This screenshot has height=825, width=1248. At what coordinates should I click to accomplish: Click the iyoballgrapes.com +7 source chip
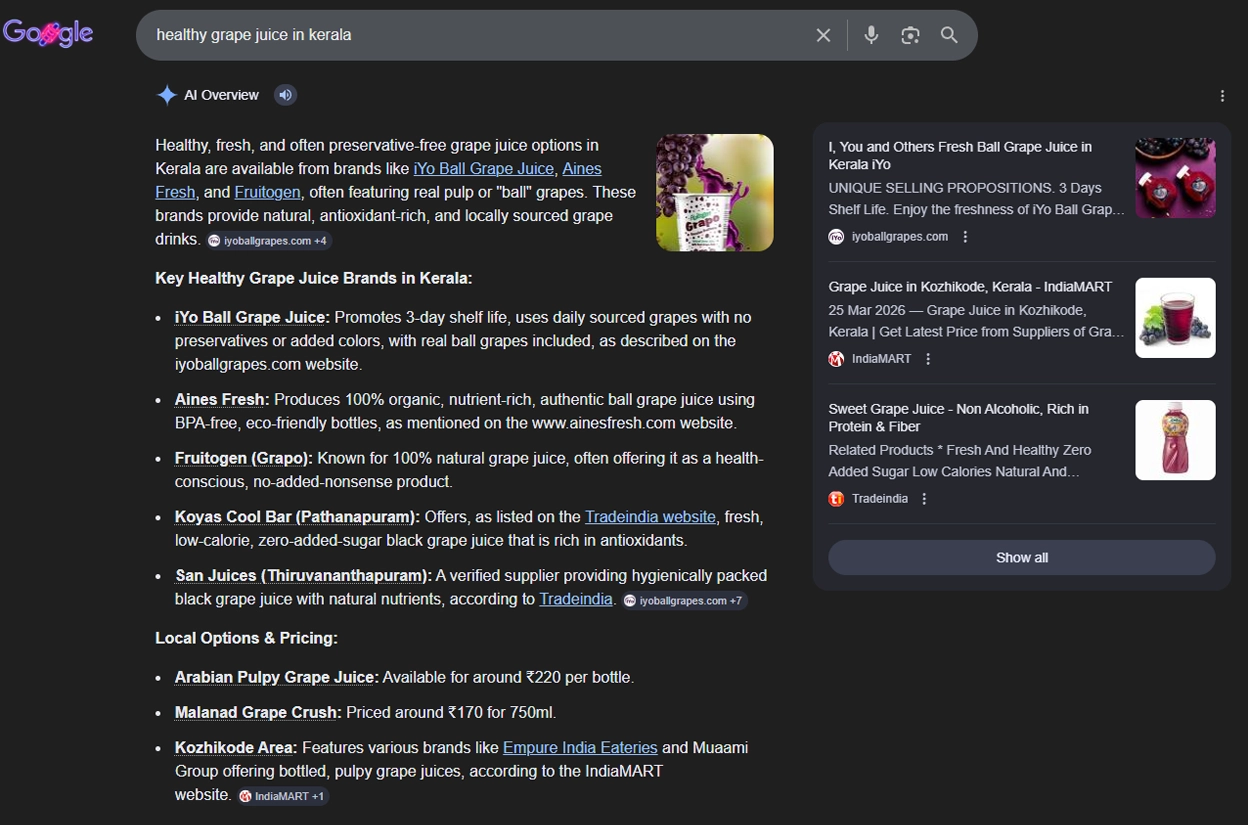683,601
